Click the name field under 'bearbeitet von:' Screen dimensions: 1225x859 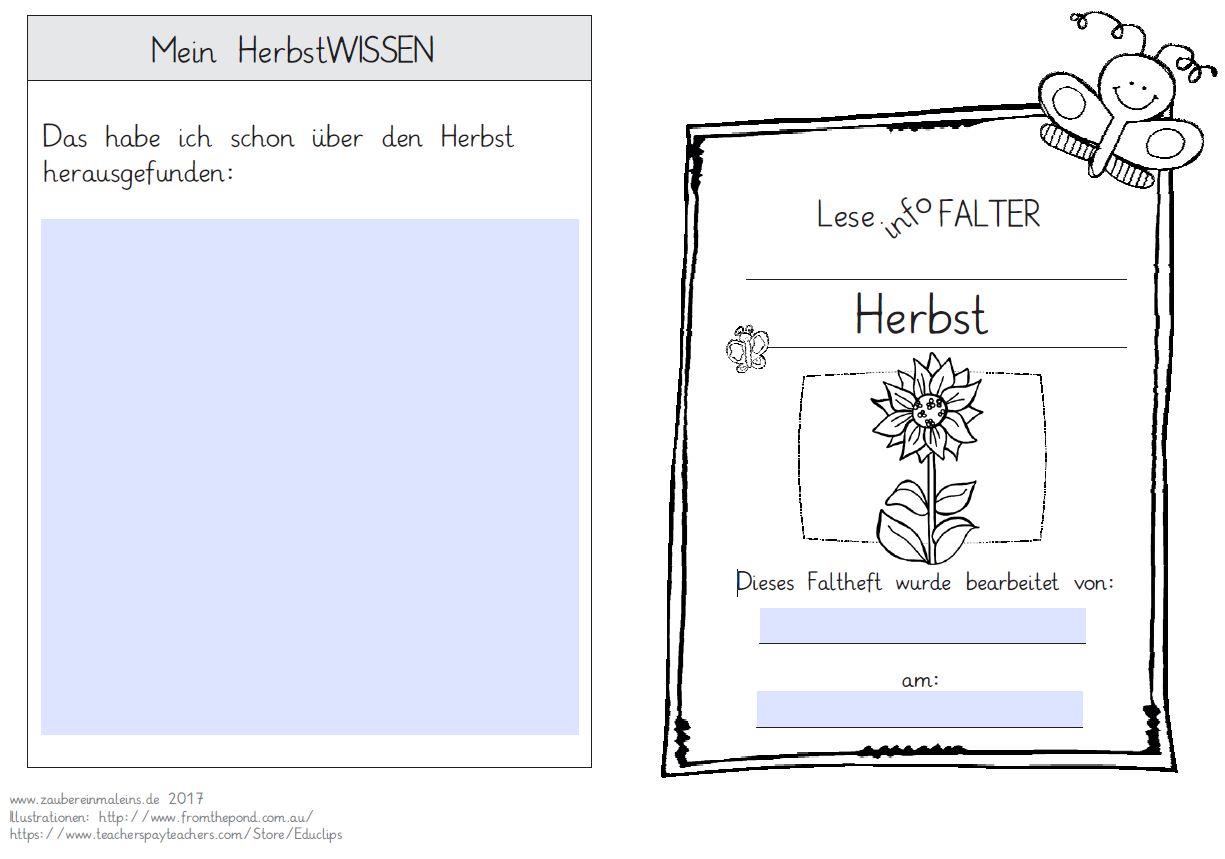coord(922,626)
